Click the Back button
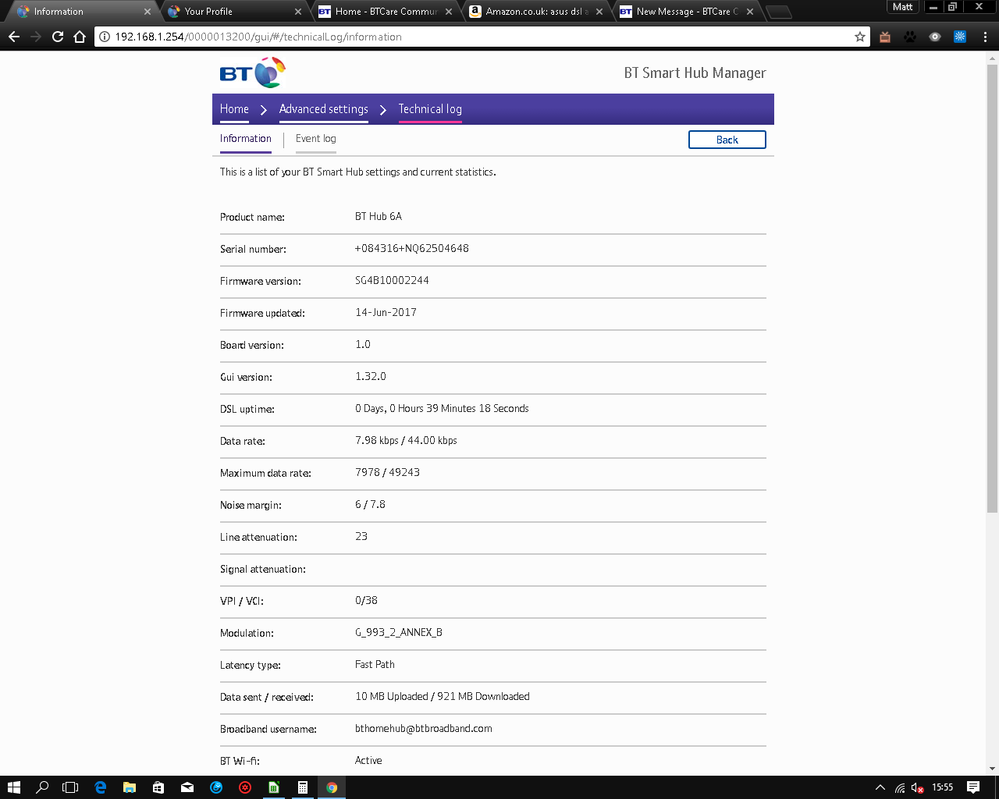 [x=727, y=140]
